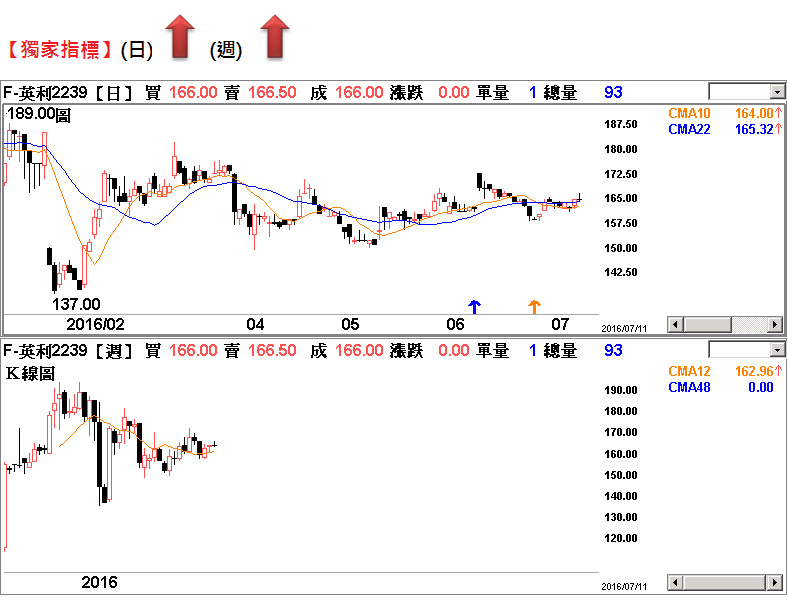The image size is (788, 602).
Task: Click the F-英利2239 [日] title
Action: [x=68, y=92]
